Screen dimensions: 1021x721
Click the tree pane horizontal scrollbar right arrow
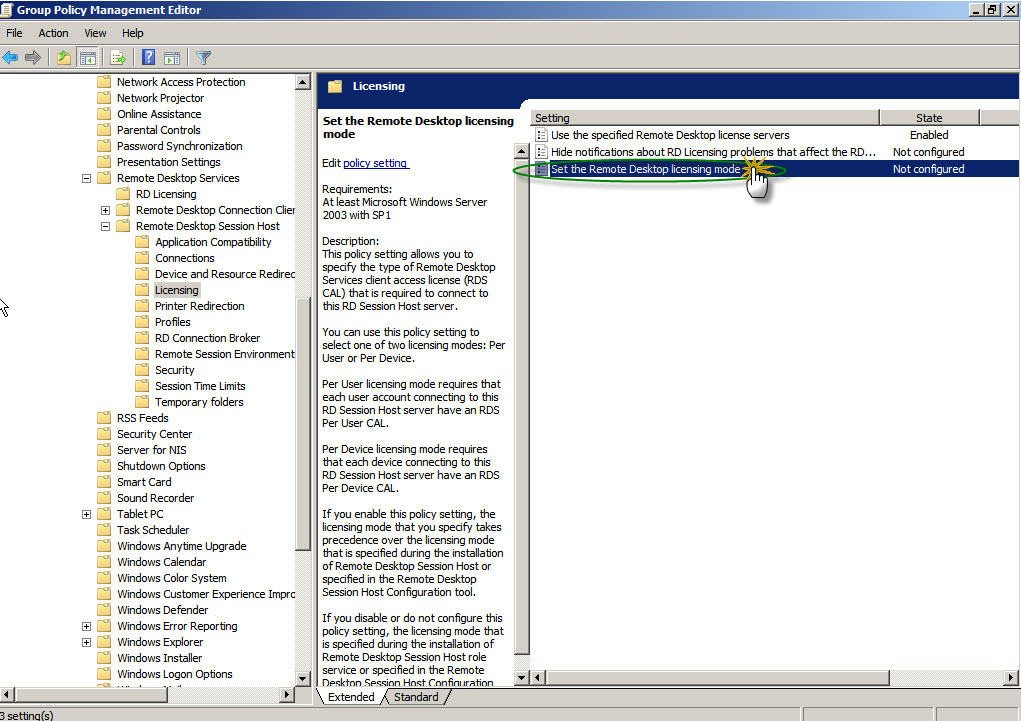coord(287,695)
